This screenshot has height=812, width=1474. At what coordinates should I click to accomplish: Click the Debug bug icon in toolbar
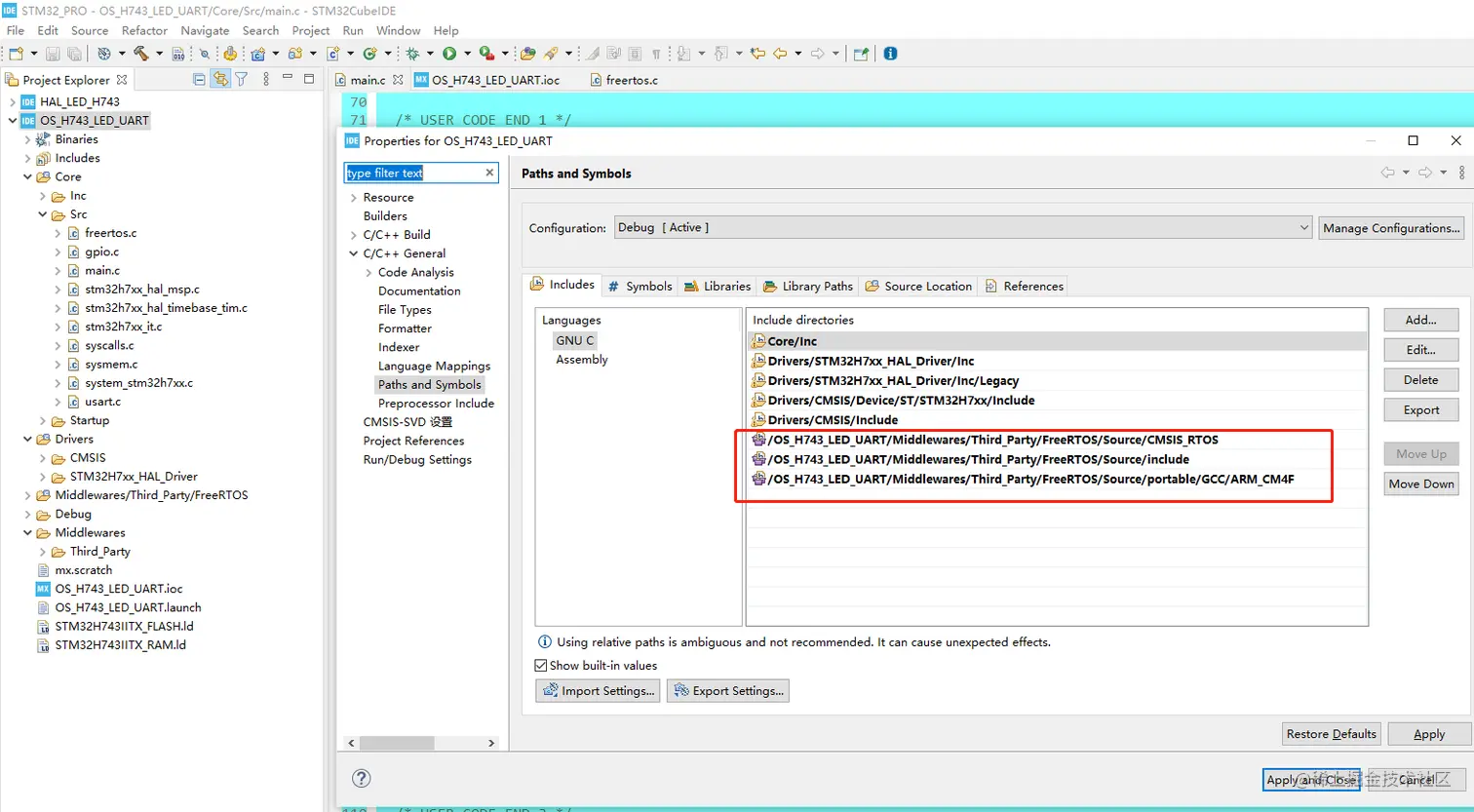pos(412,54)
